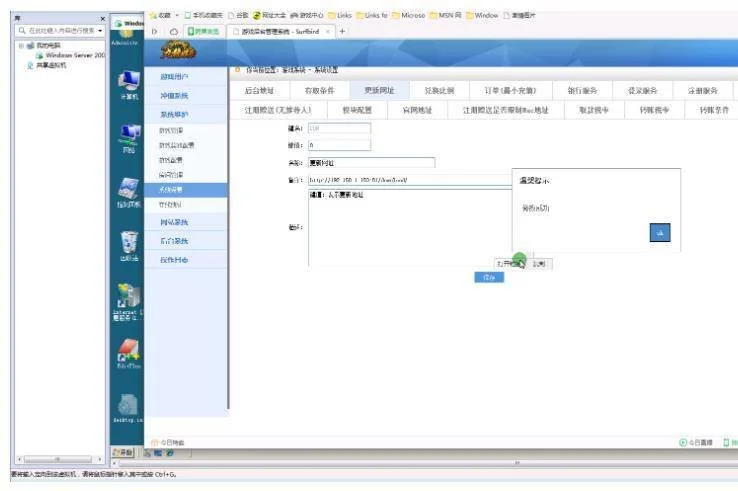Close the Surfbird management system tab
Screen dimensions: 738x491
pyautogui.click(x=327, y=31)
